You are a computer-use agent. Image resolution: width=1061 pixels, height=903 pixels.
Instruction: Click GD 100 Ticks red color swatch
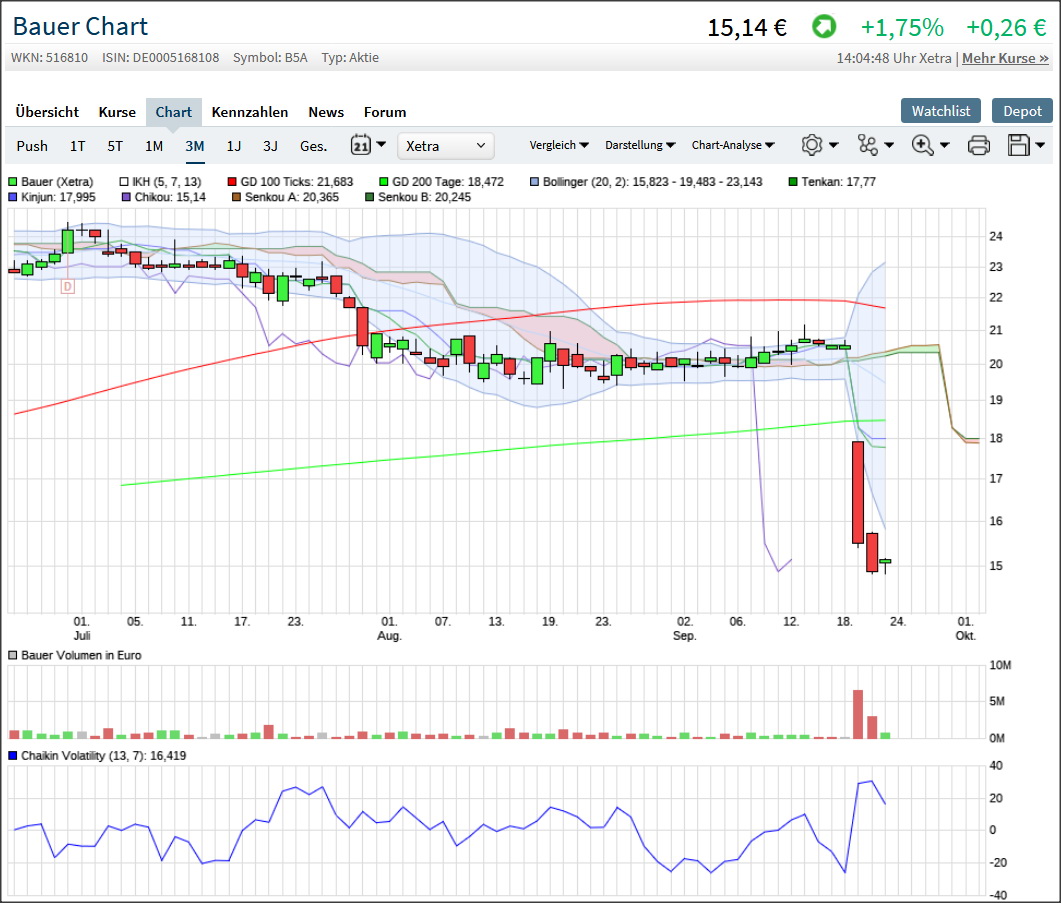tap(233, 182)
